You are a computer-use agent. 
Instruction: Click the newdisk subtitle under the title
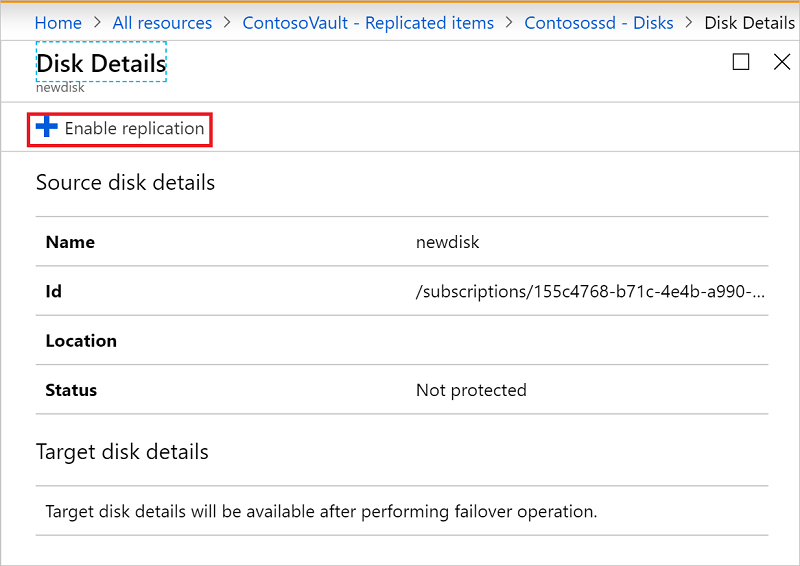pyautogui.click(x=60, y=87)
